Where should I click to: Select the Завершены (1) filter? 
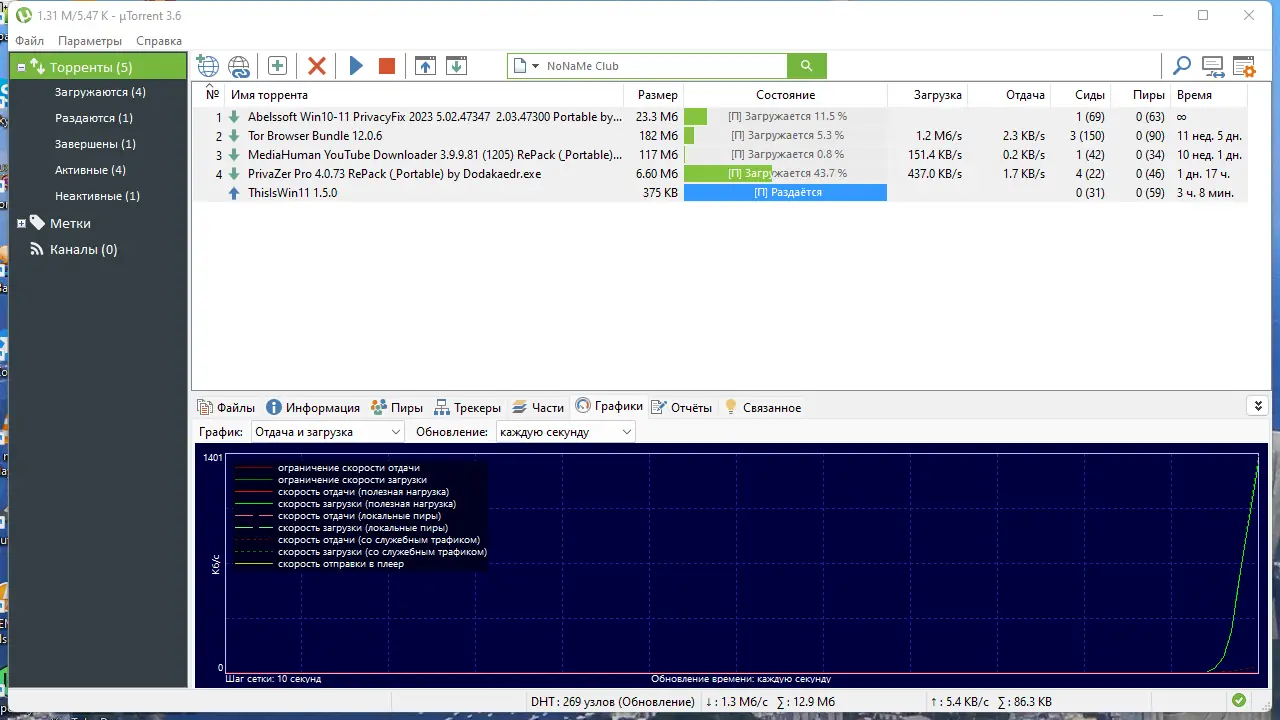point(95,144)
